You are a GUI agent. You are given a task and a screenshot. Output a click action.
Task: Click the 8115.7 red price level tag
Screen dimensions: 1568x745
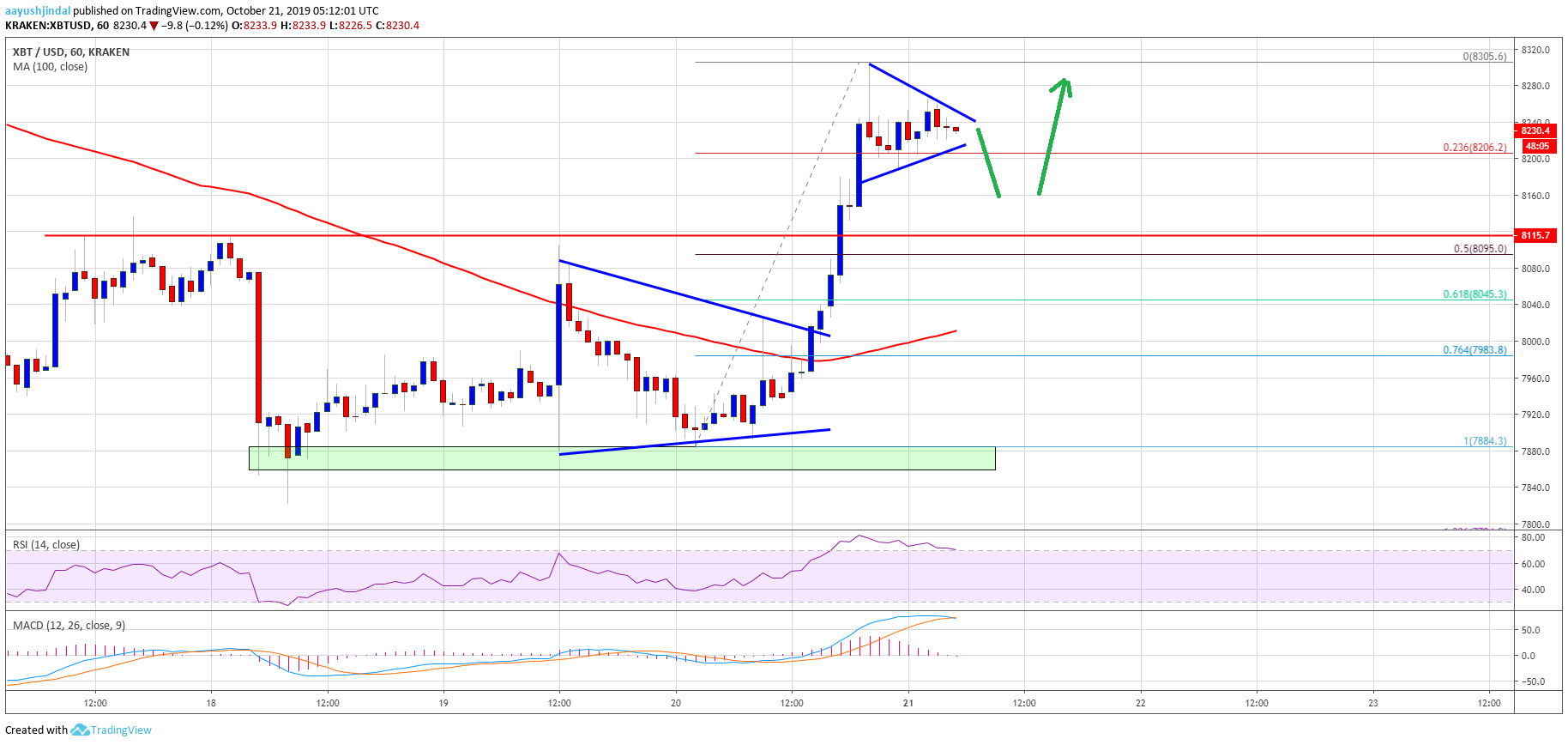[1535, 235]
